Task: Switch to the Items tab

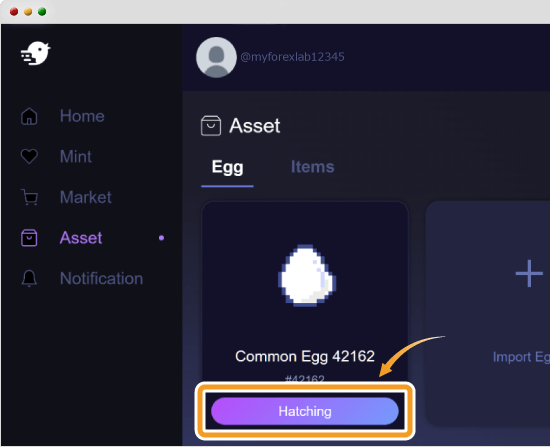Action: tap(313, 167)
